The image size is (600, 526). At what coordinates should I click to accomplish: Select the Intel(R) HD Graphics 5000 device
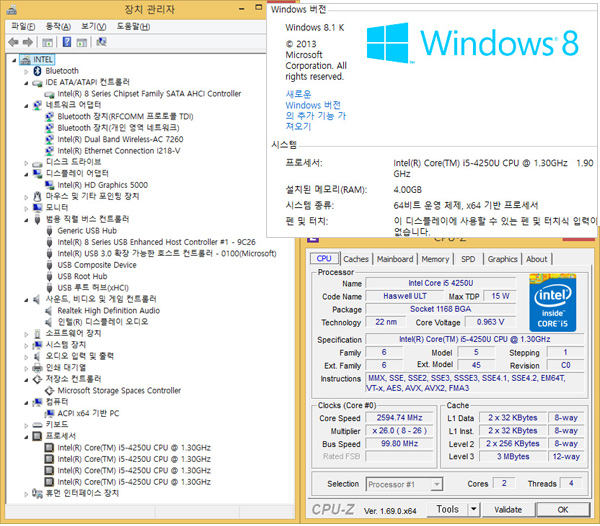(102, 184)
